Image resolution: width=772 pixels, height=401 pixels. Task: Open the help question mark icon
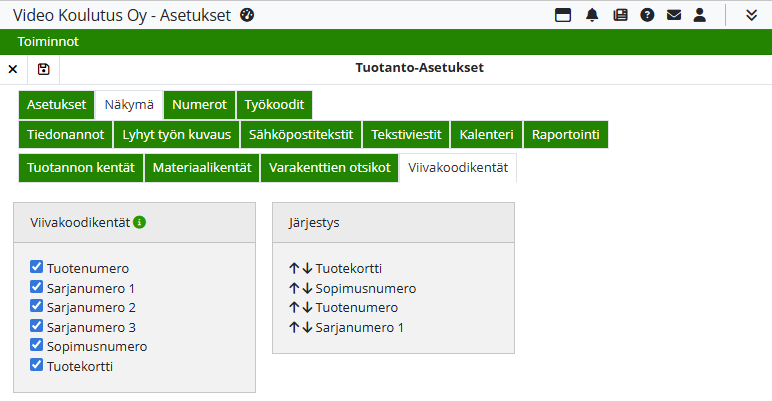[x=647, y=15]
